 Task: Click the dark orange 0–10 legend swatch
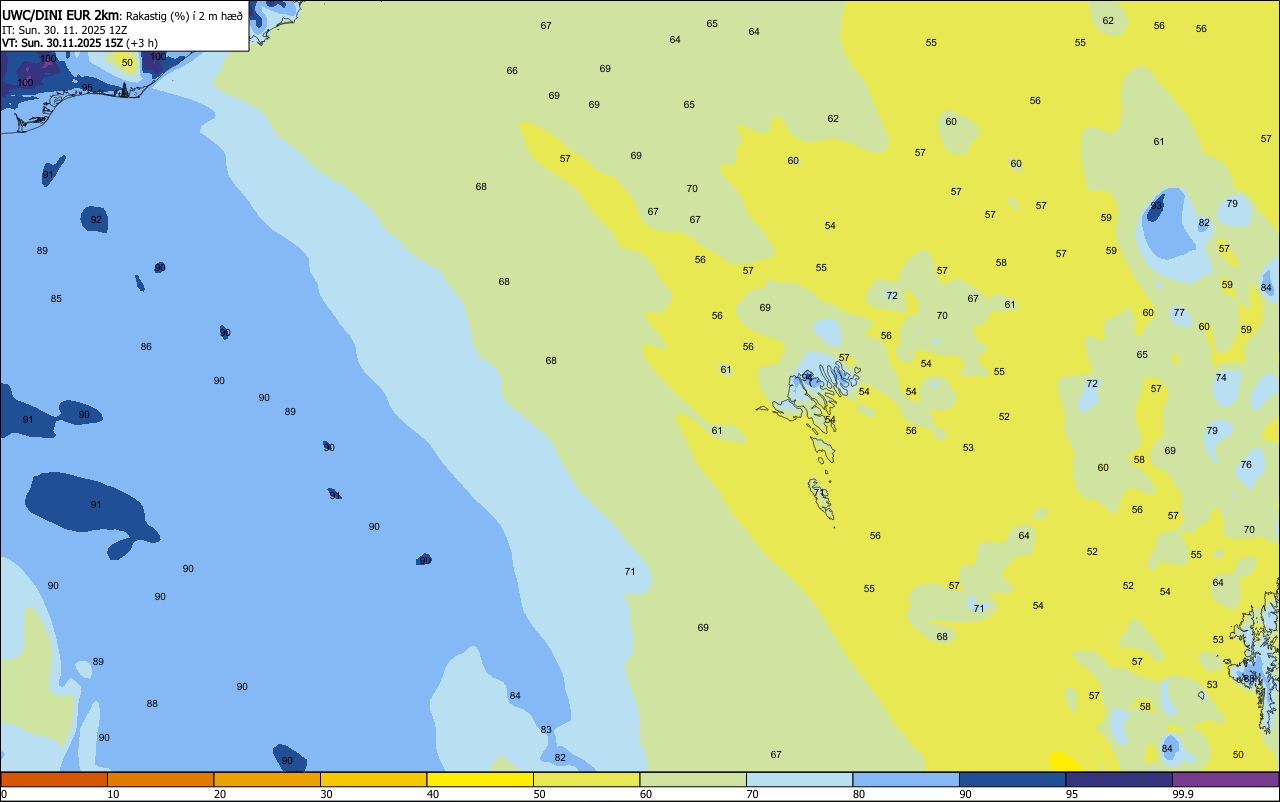(54, 779)
